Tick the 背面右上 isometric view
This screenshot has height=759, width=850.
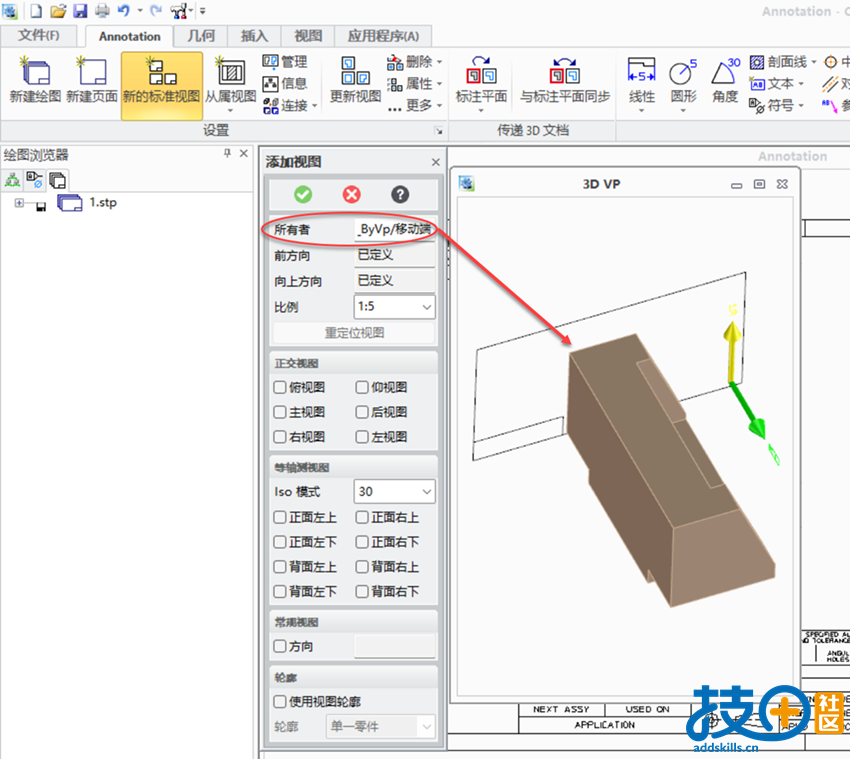point(362,567)
